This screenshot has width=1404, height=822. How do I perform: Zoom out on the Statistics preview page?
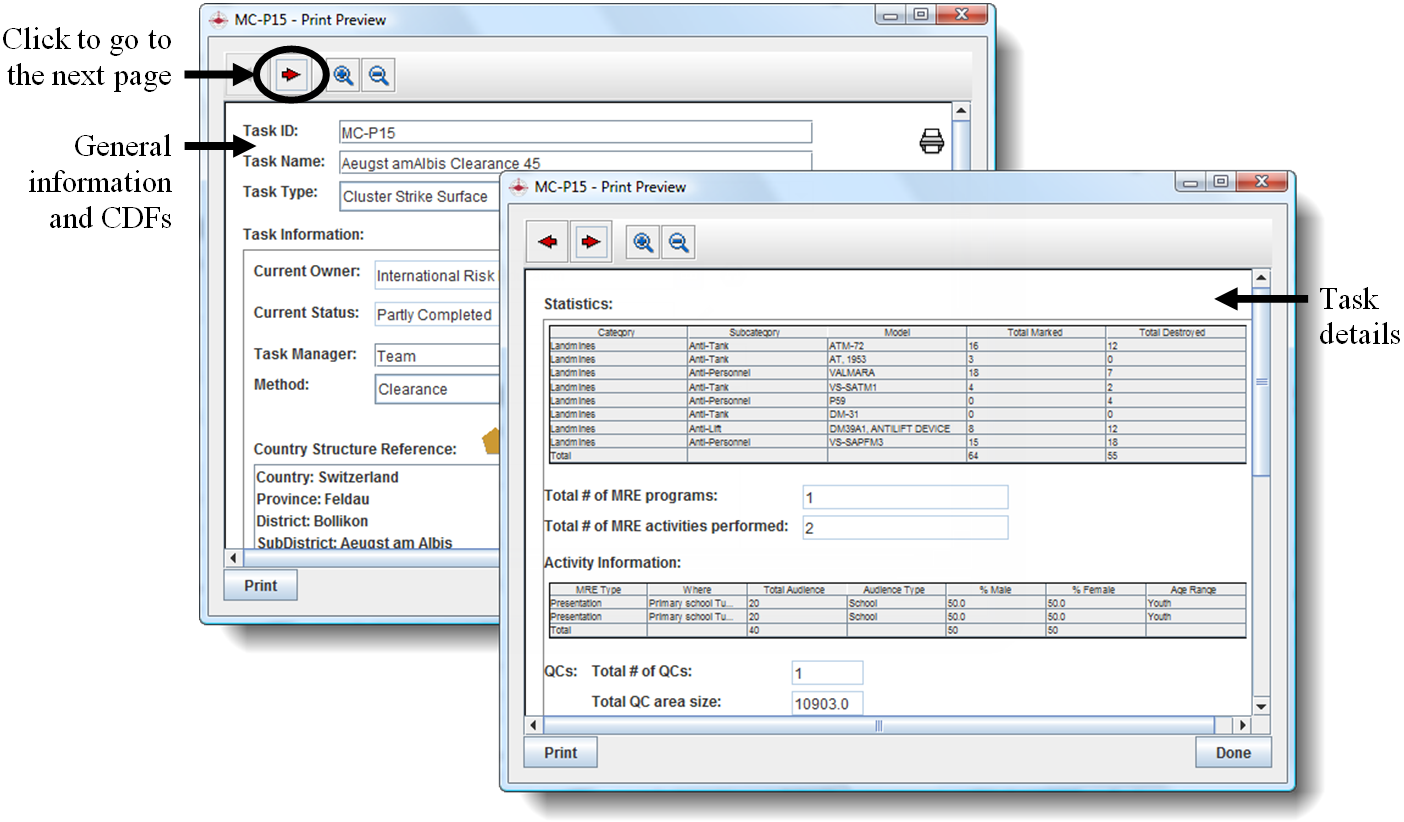pyautogui.click(x=679, y=242)
